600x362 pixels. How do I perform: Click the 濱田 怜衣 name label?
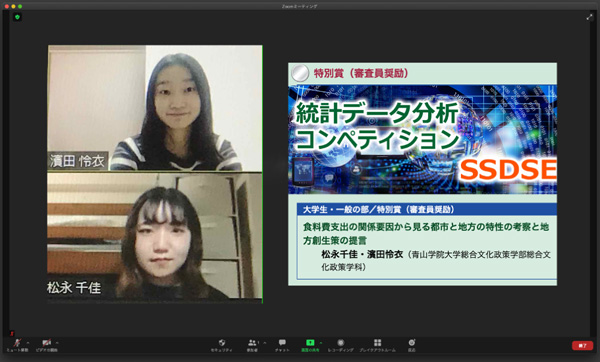[x=78, y=161]
